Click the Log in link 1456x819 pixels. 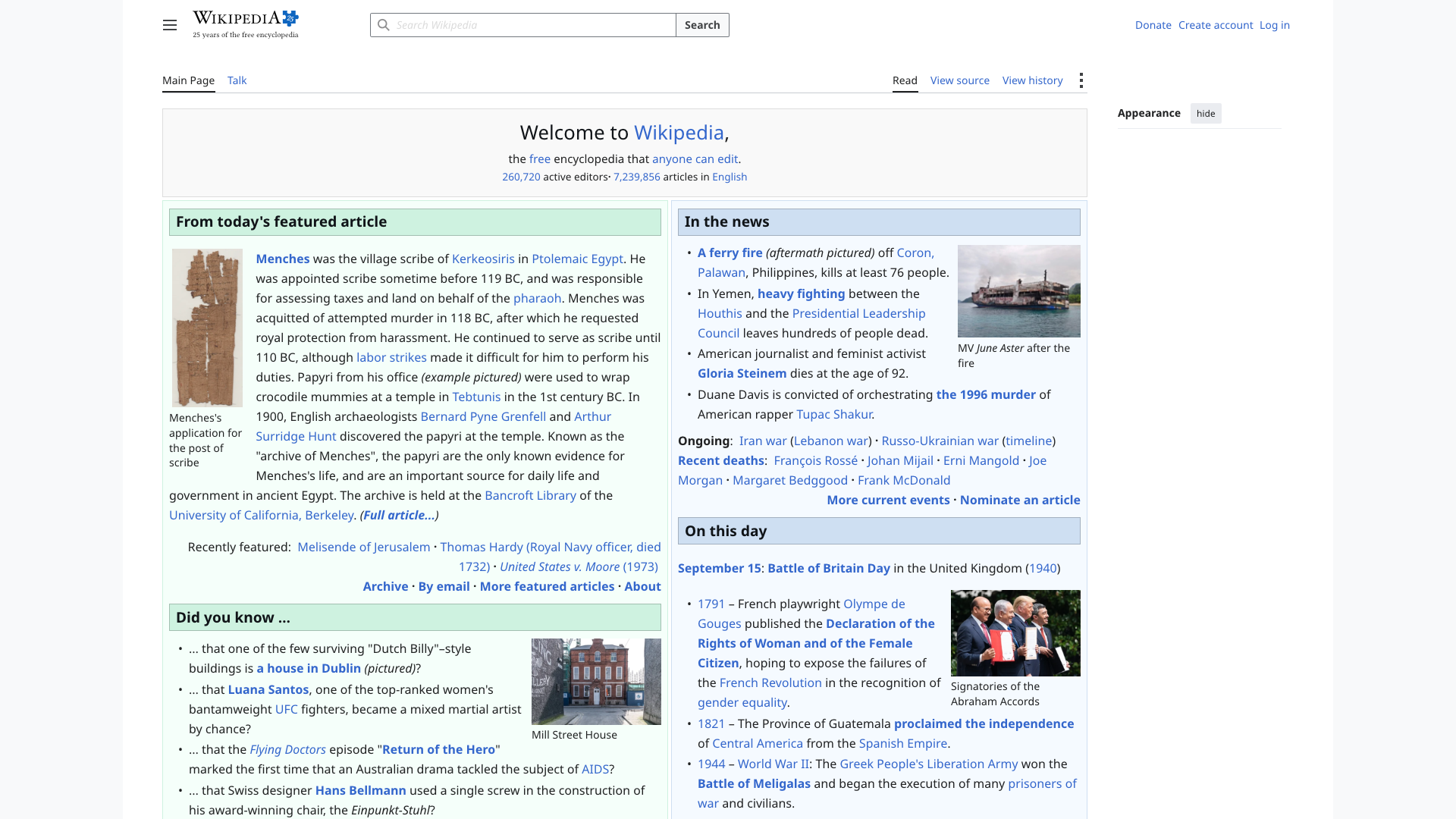1275,25
